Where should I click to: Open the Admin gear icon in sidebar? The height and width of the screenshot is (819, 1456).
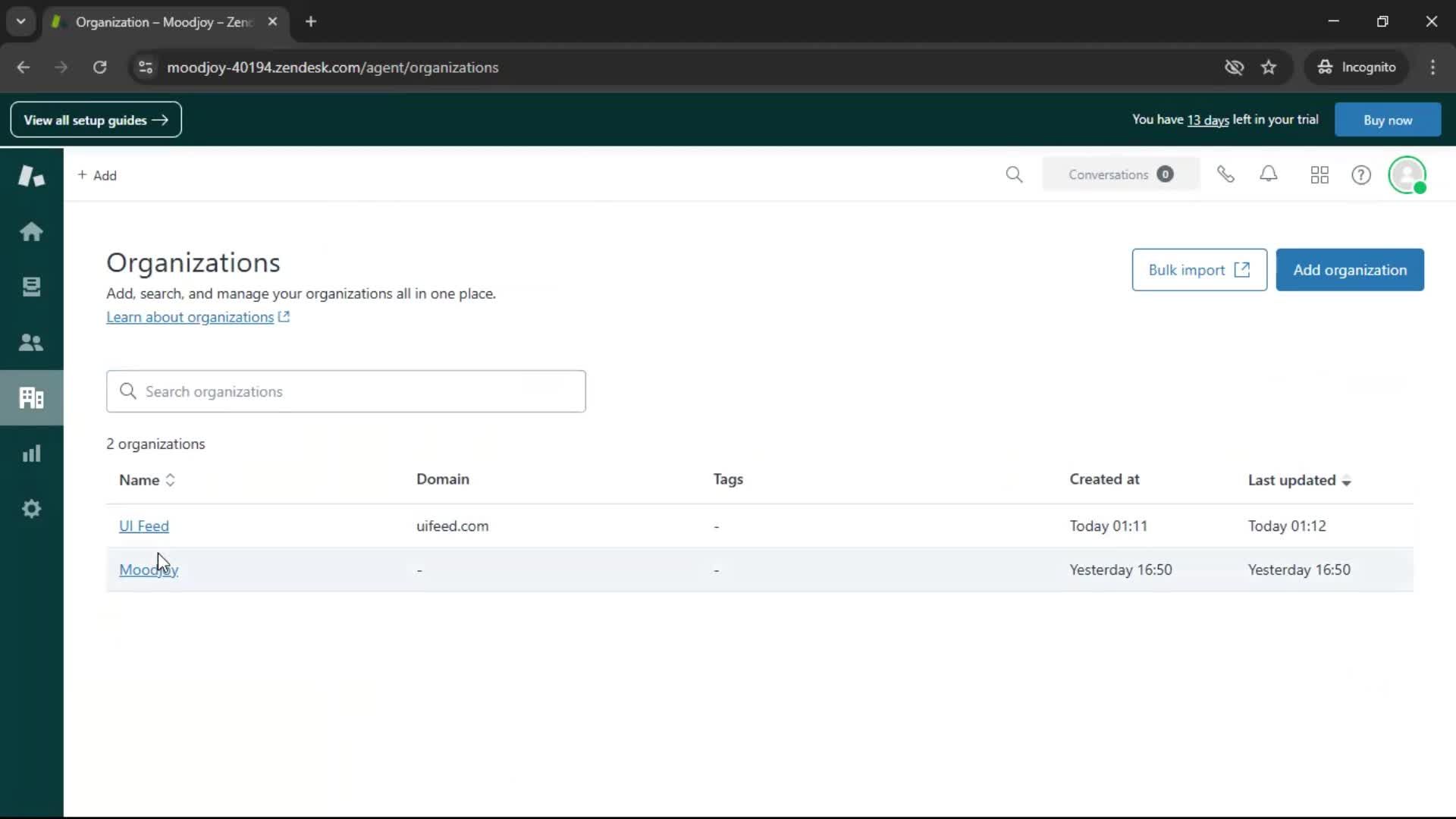point(31,509)
